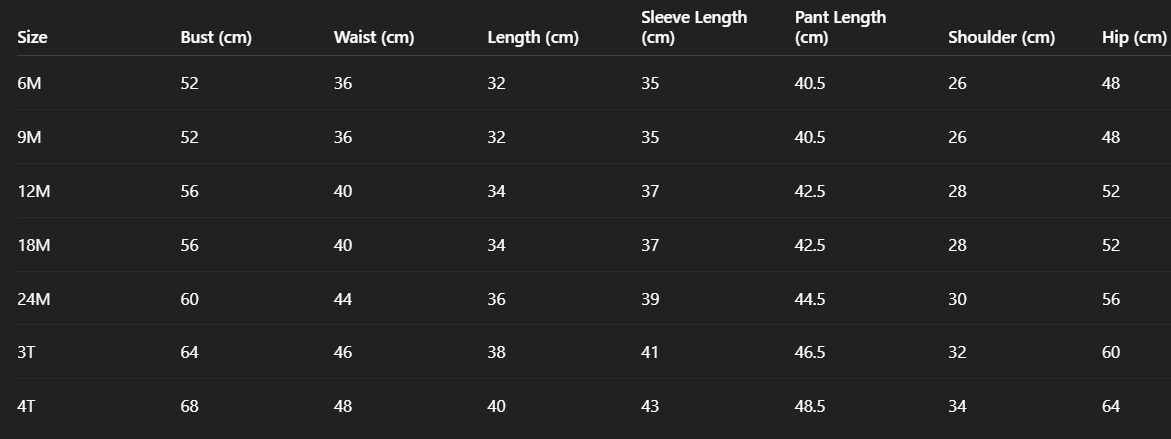This screenshot has height=439, width=1171.
Task: Select the 12M size row label
Action: 33,192
